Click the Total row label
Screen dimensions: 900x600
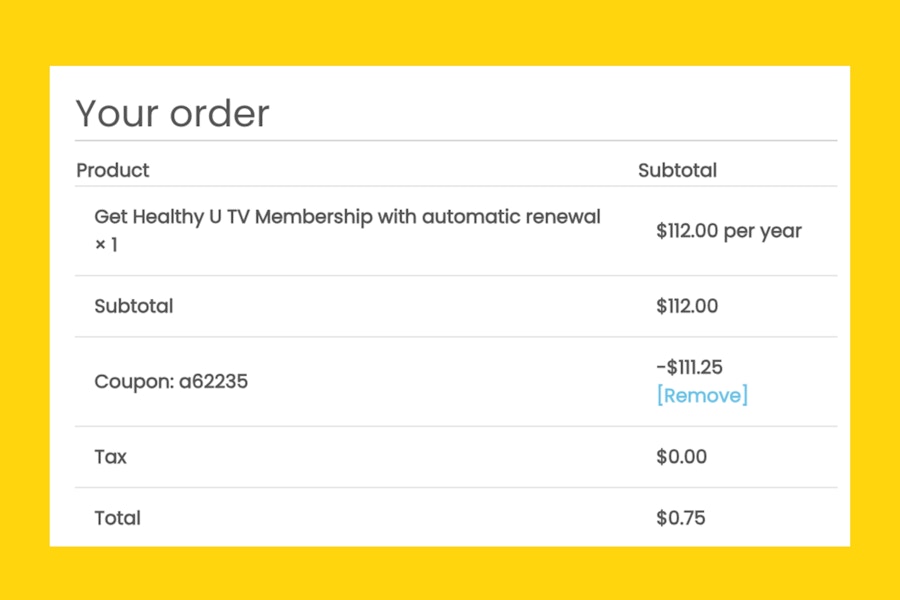pos(118,518)
